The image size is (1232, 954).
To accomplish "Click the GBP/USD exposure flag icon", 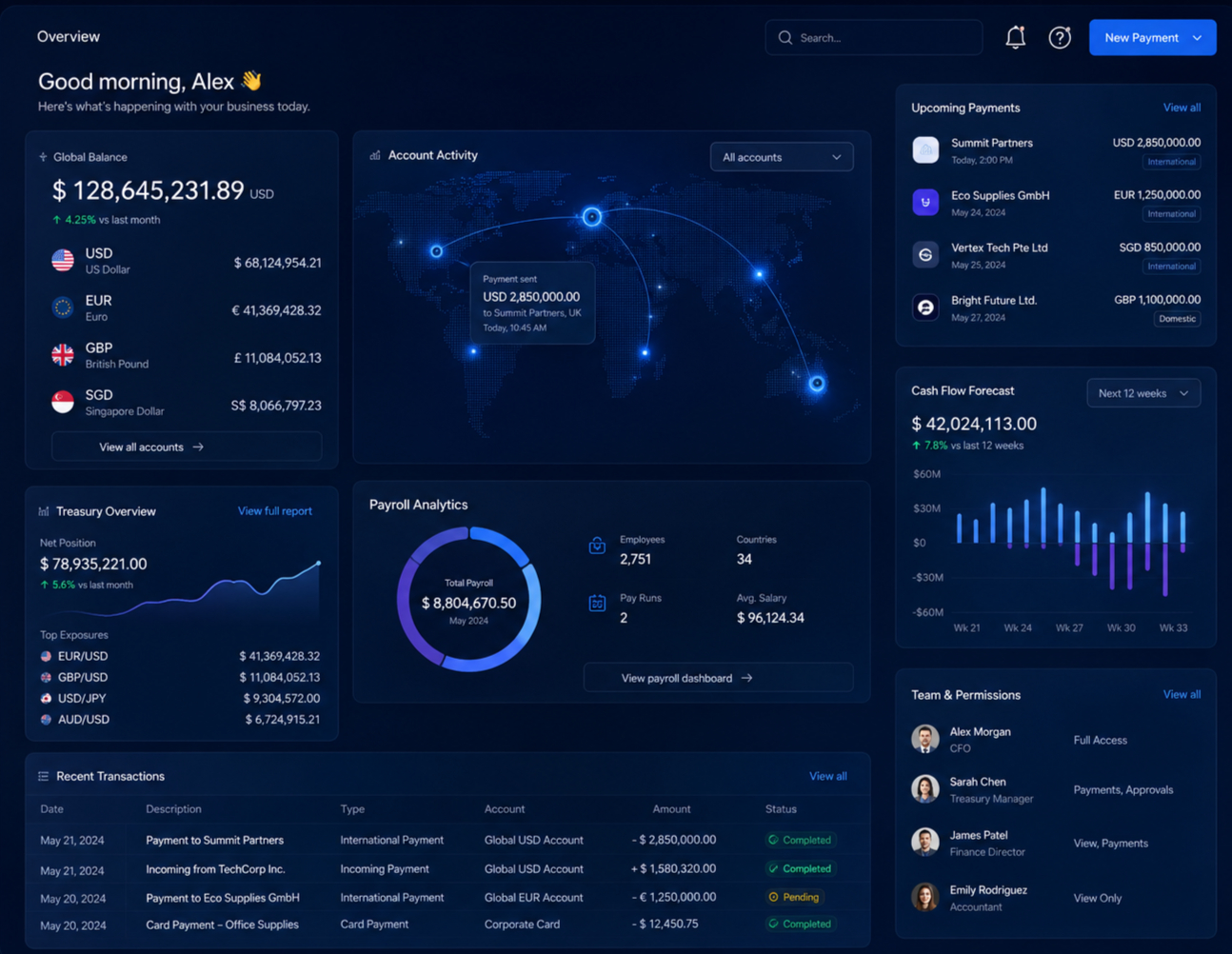I will point(46,677).
